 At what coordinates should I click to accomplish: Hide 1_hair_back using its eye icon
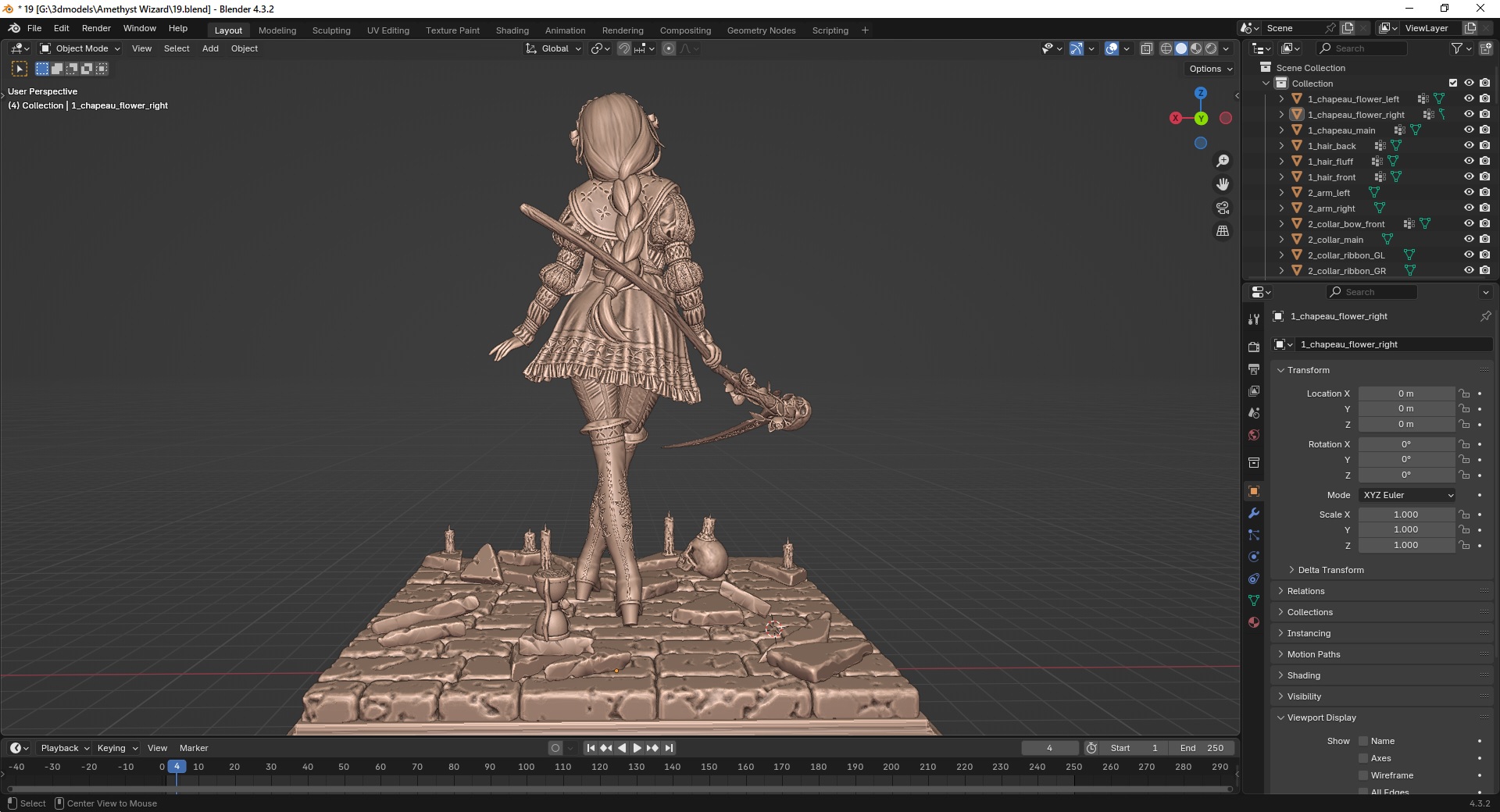coord(1469,145)
